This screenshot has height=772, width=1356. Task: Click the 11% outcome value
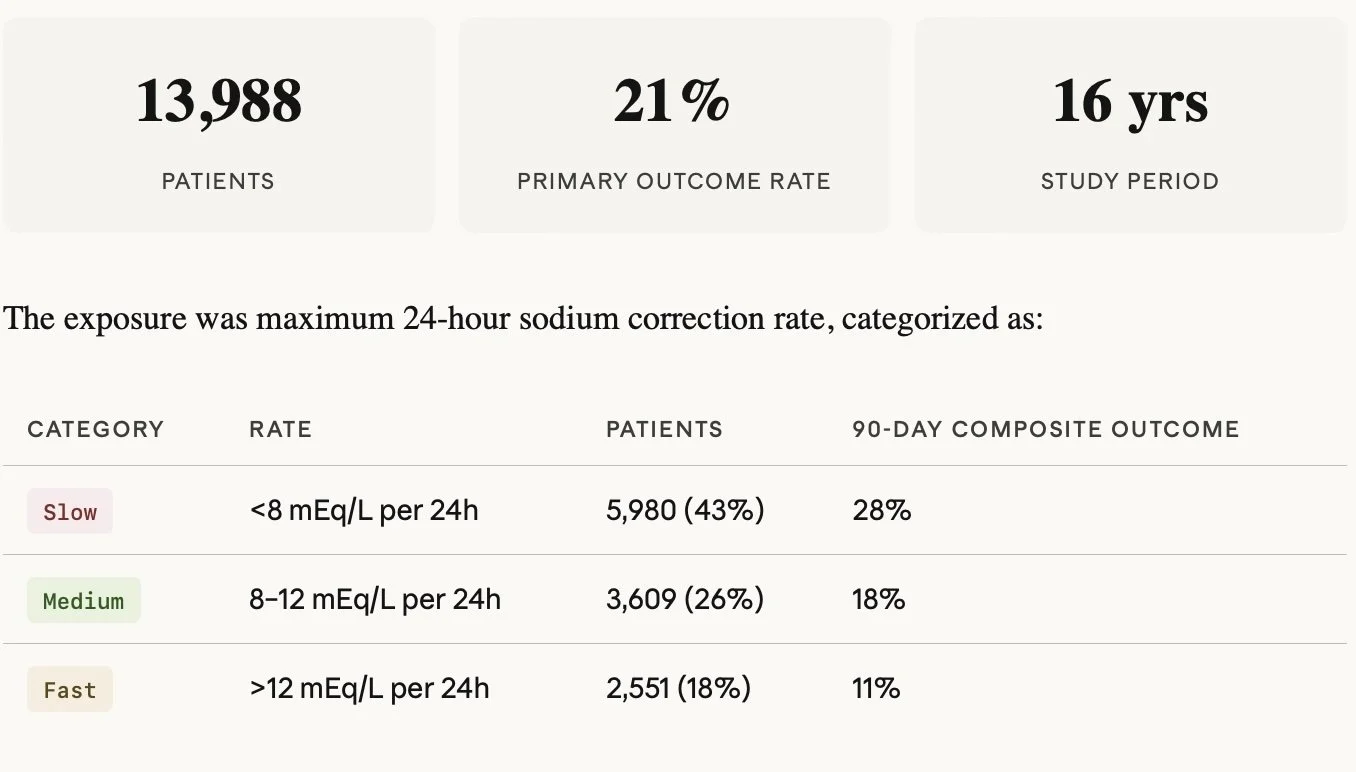pyautogui.click(x=876, y=689)
